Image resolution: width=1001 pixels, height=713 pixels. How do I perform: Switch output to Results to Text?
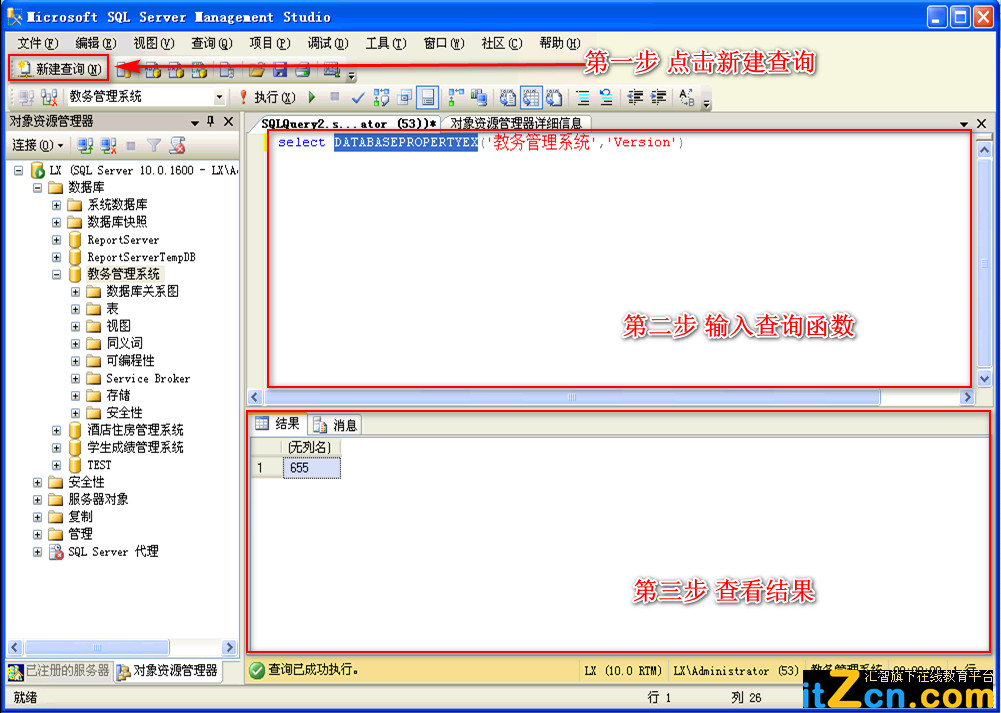pyautogui.click(x=508, y=97)
